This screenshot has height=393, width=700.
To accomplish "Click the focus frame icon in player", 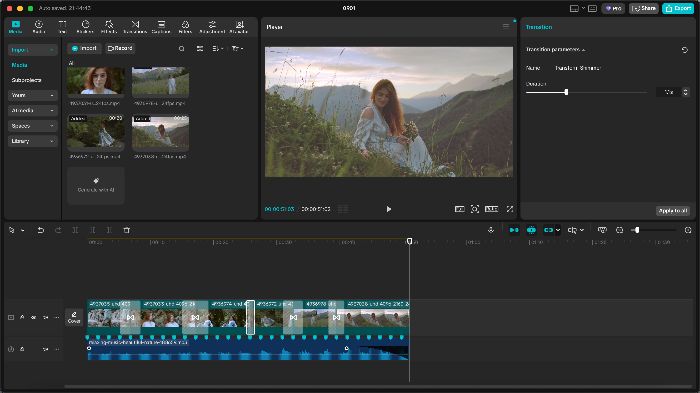I will [475, 209].
